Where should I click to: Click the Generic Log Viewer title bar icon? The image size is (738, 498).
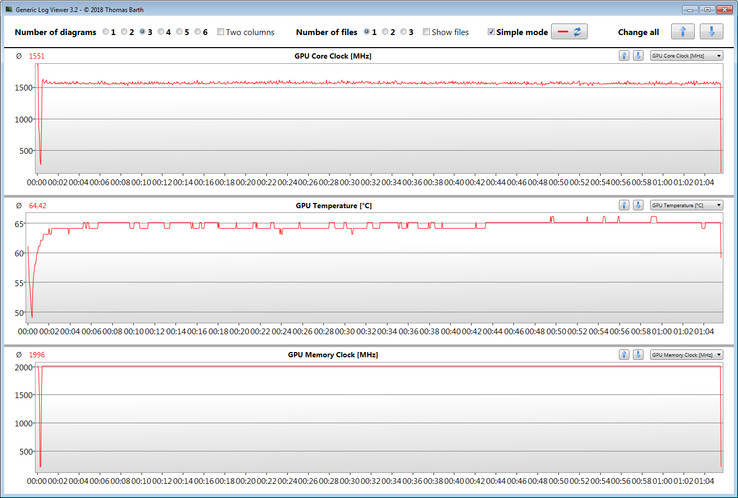(8, 9)
